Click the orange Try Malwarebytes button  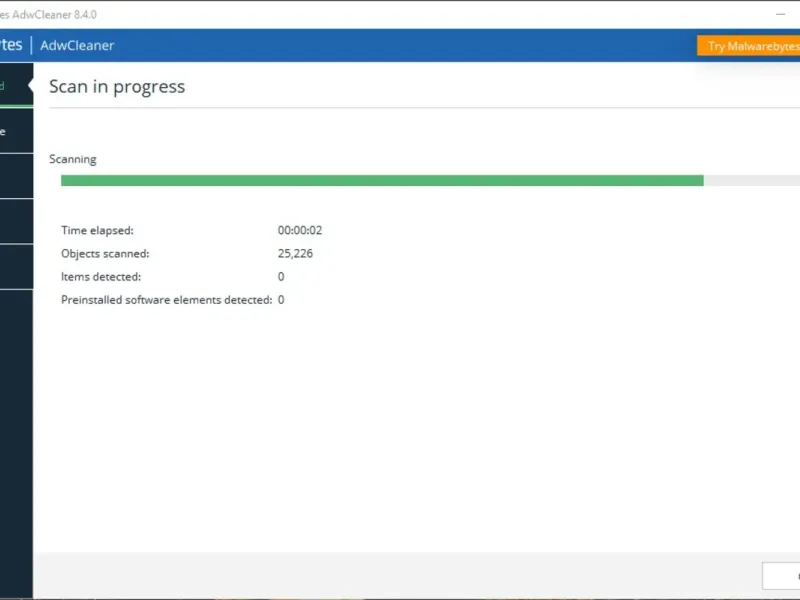pyautogui.click(x=748, y=46)
